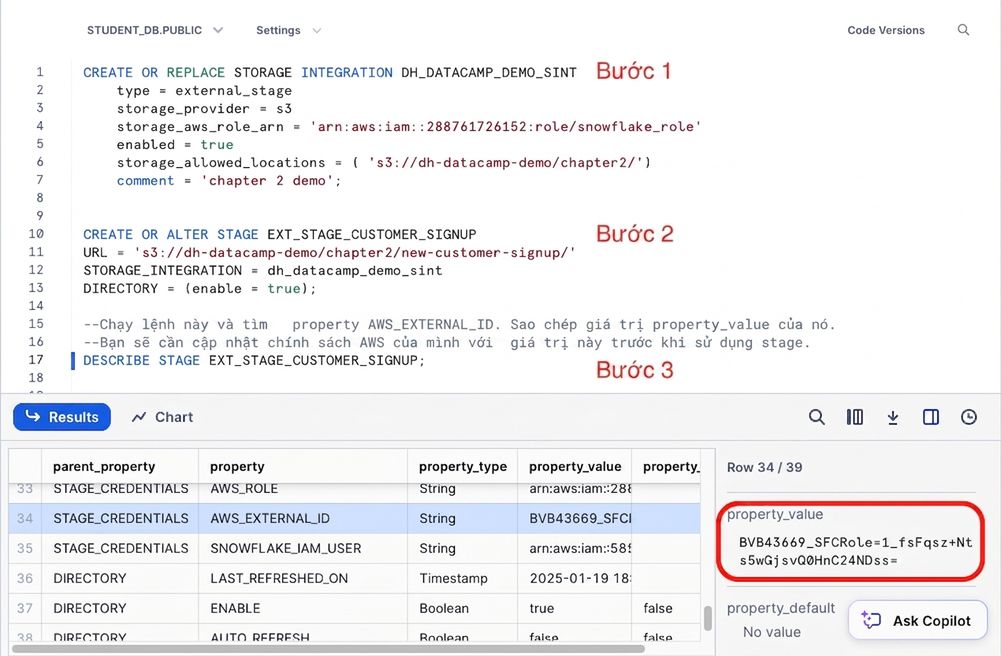
Task: Click the CREATE OR ALTER STAGE line
Action: (x=280, y=234)
